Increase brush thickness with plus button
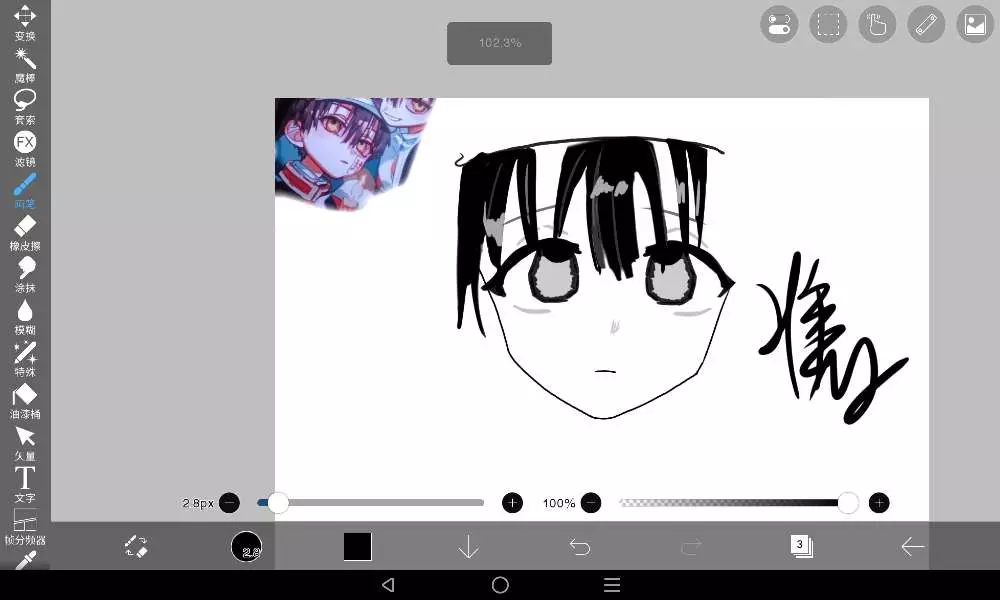 [512, 503]
